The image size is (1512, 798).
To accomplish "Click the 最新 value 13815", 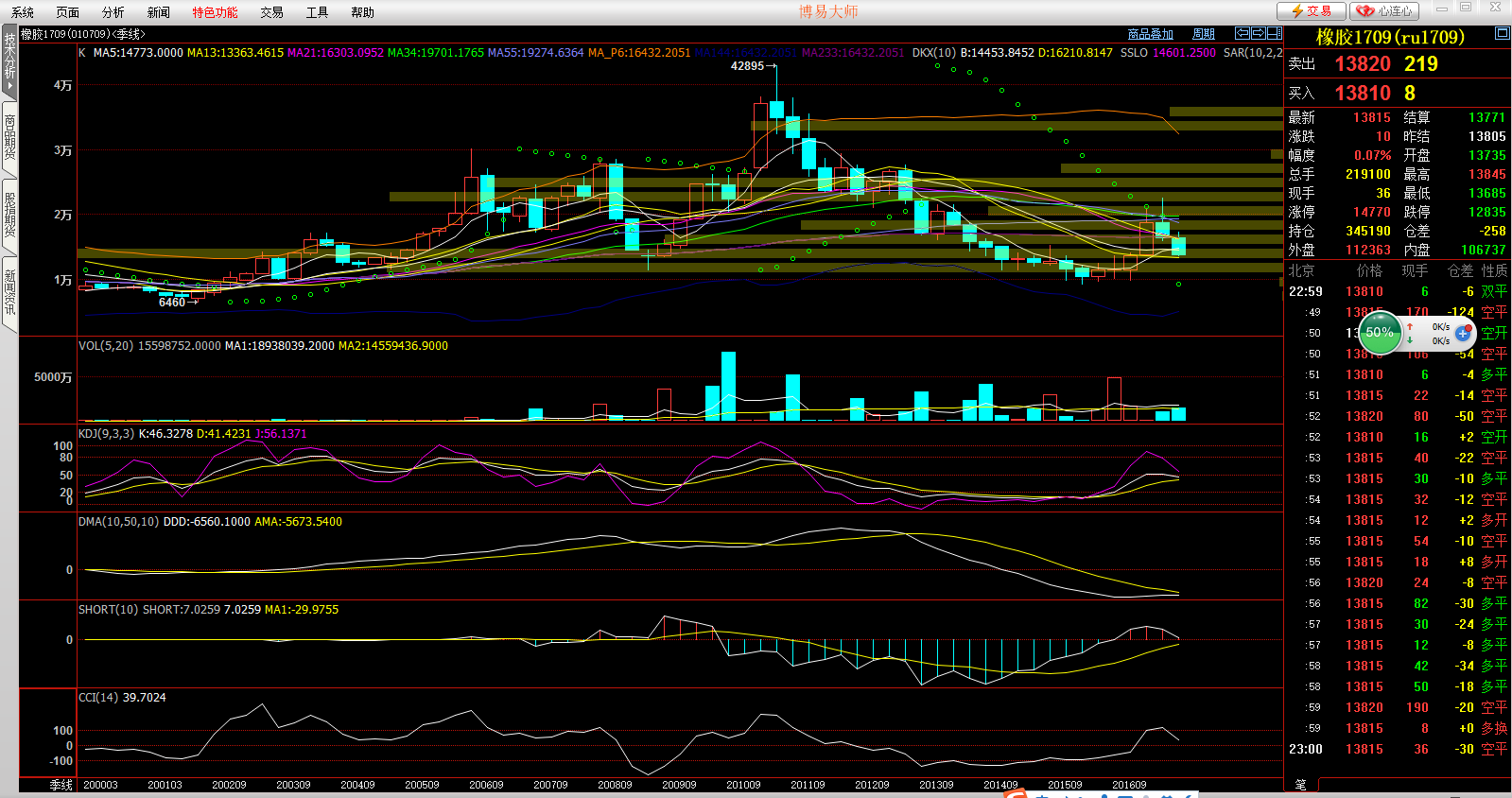I will [1371, 117].
